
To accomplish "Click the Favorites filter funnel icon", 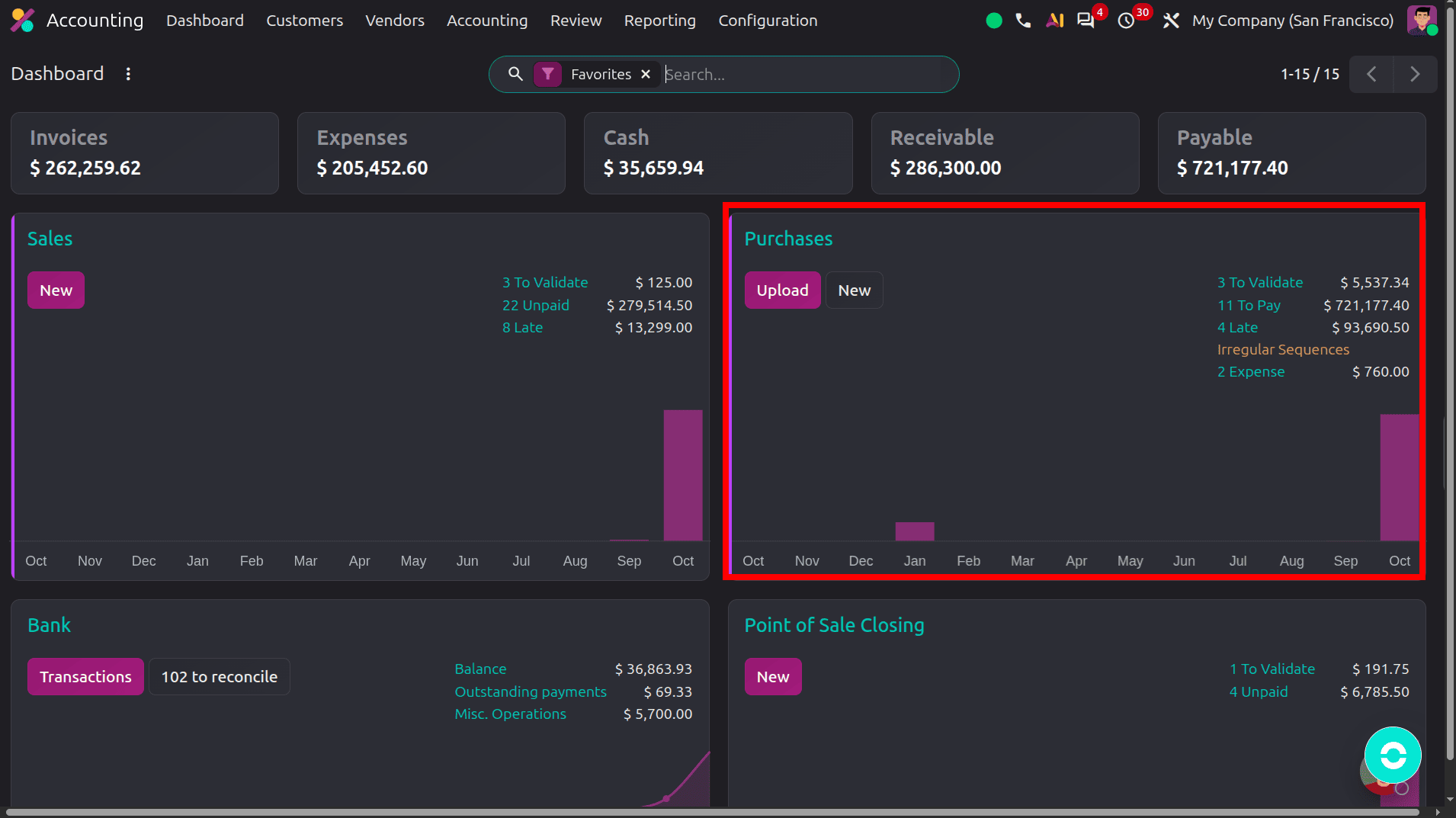I will pyautogui.click(x=547, y=74).
